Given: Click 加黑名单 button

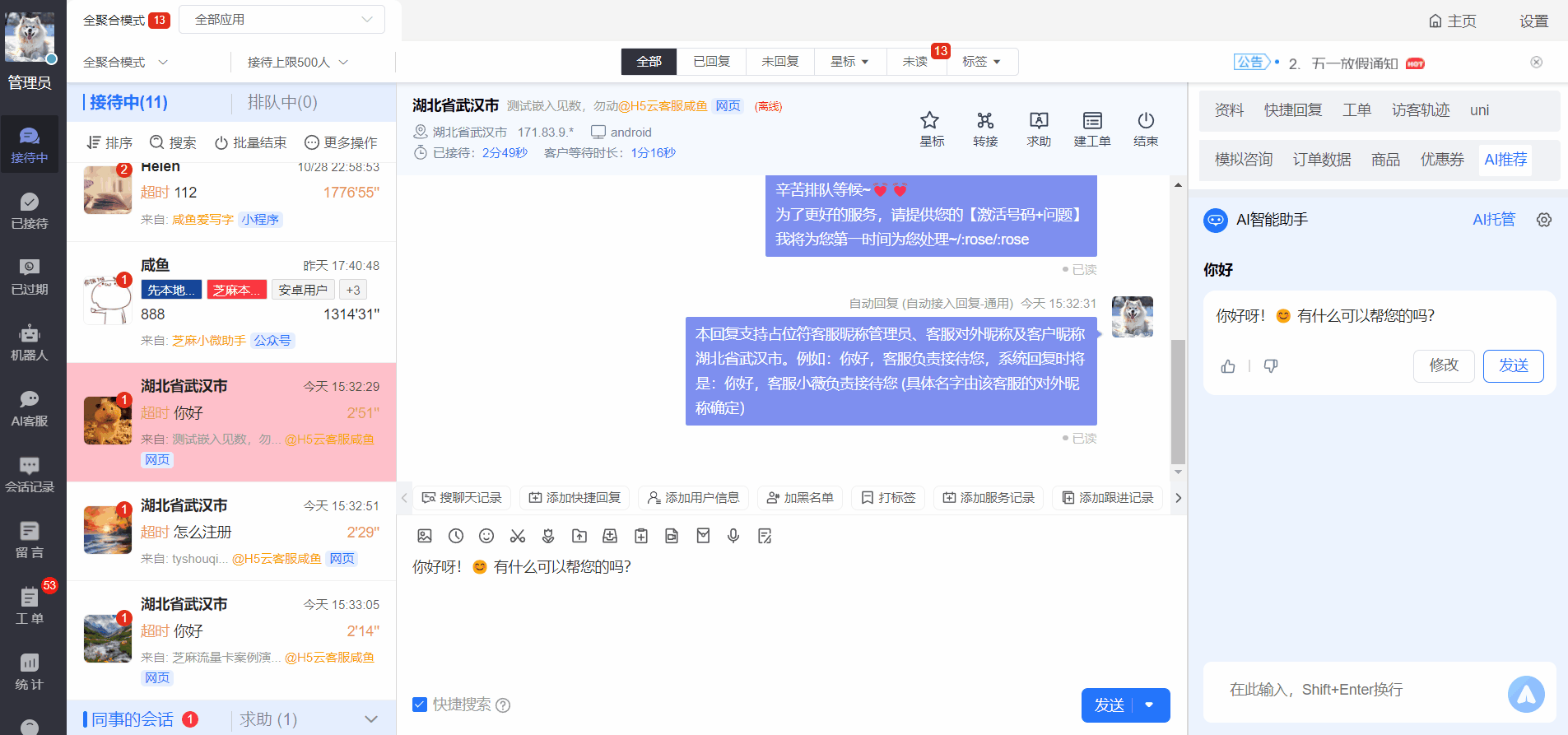Looking at the screenshot, I should [800, 498].
